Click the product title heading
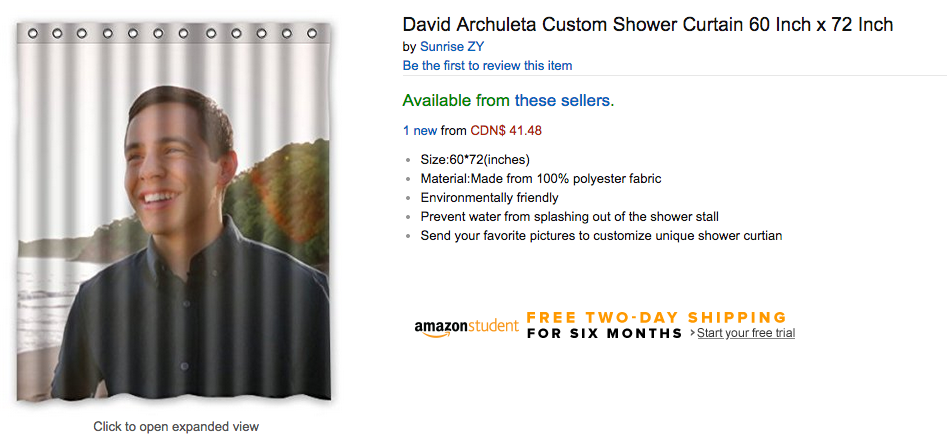The image size is (947, 443). [647, 24]
